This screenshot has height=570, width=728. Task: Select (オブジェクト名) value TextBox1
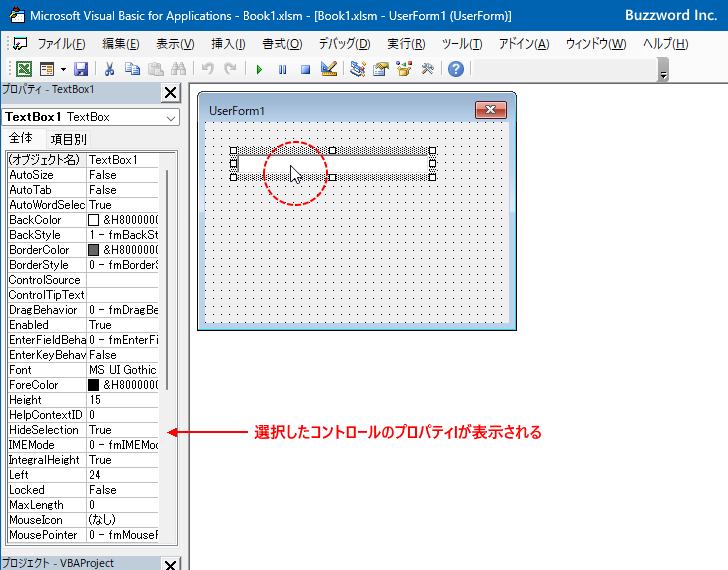tap(123, 160)
